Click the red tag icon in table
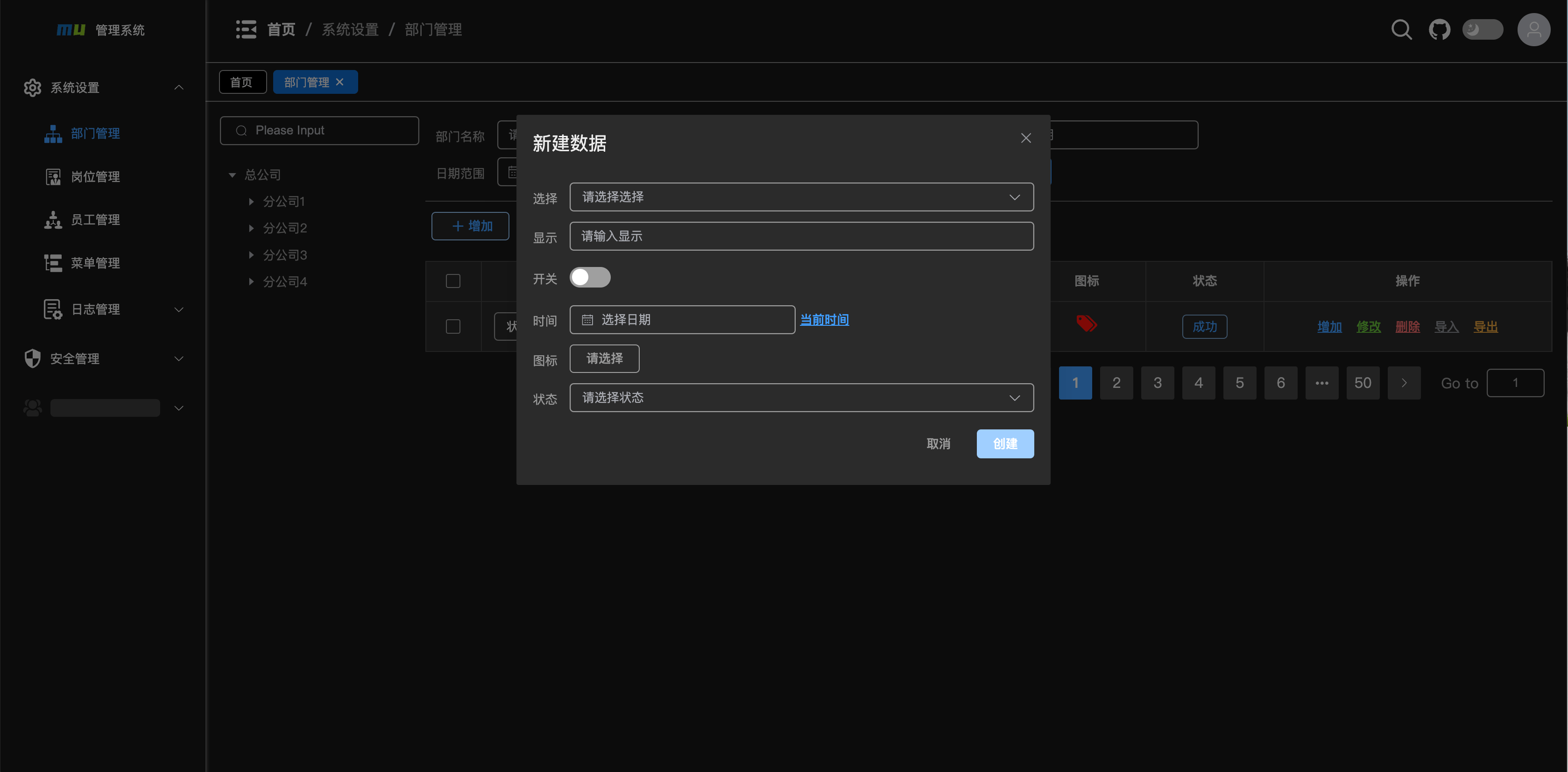Image resolution: width=1568 pixels, height=772 pixels. [1087, 323]
